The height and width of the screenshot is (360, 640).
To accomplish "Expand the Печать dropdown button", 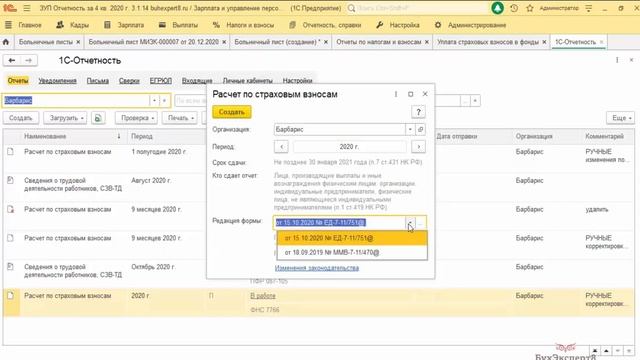I will point(180,118).
